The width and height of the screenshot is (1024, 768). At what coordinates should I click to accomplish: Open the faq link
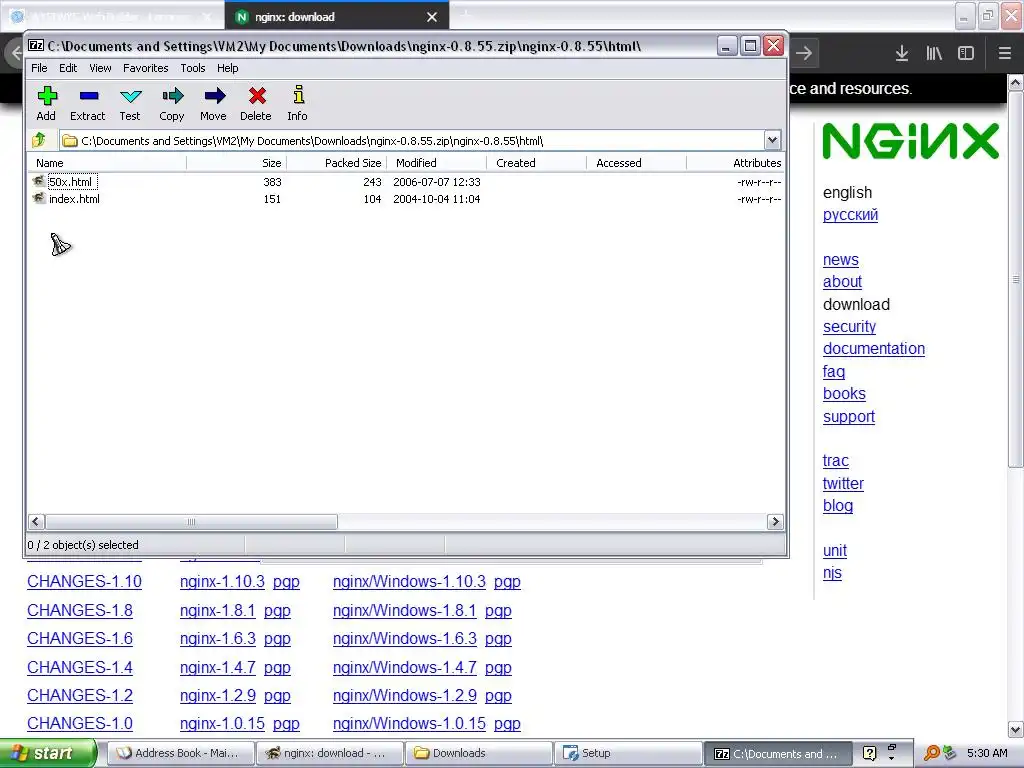tap(834, 372)
